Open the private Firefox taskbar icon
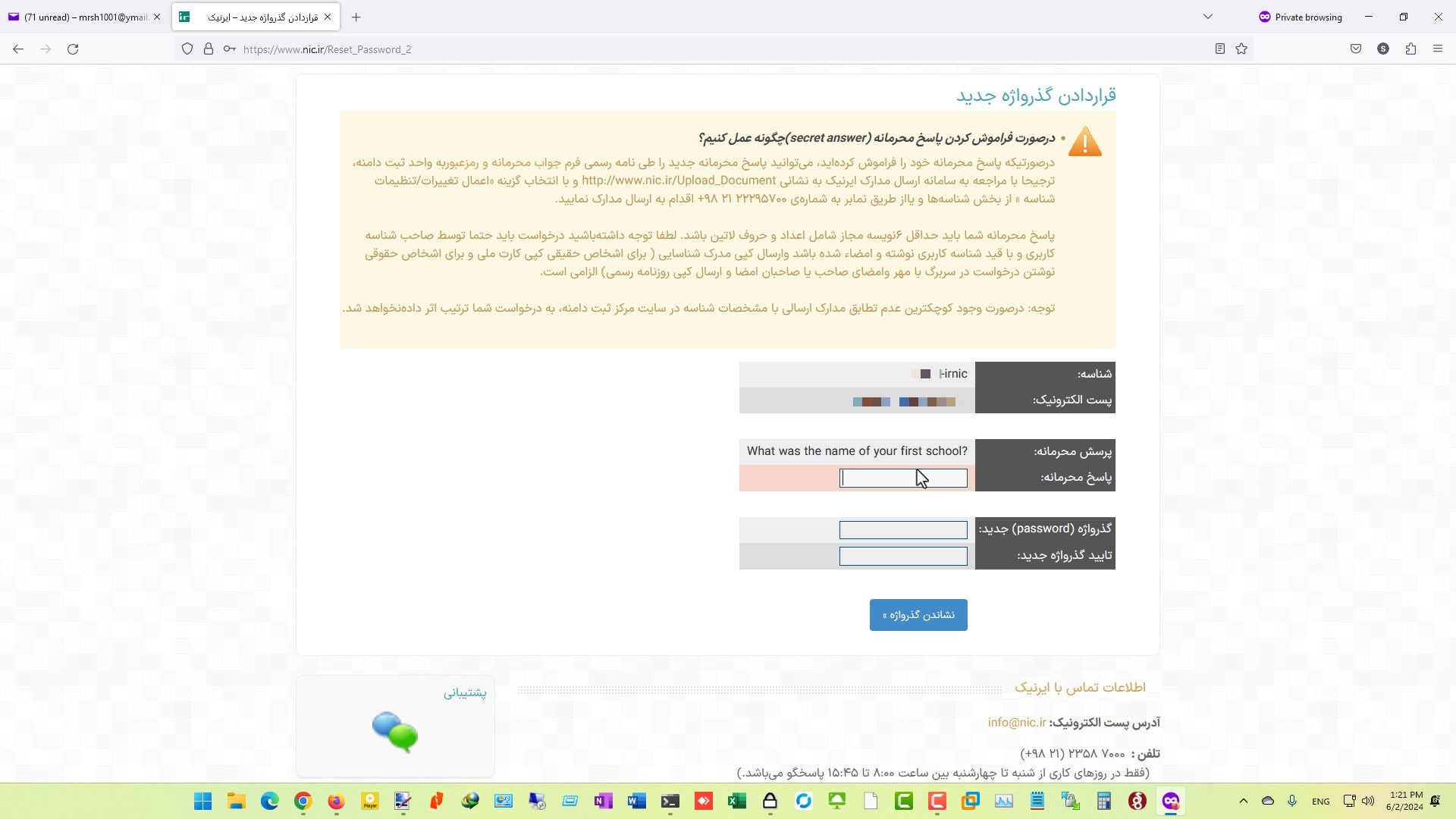The image size is (1456, 819). pyautogui.click(x=1170, y=802)
